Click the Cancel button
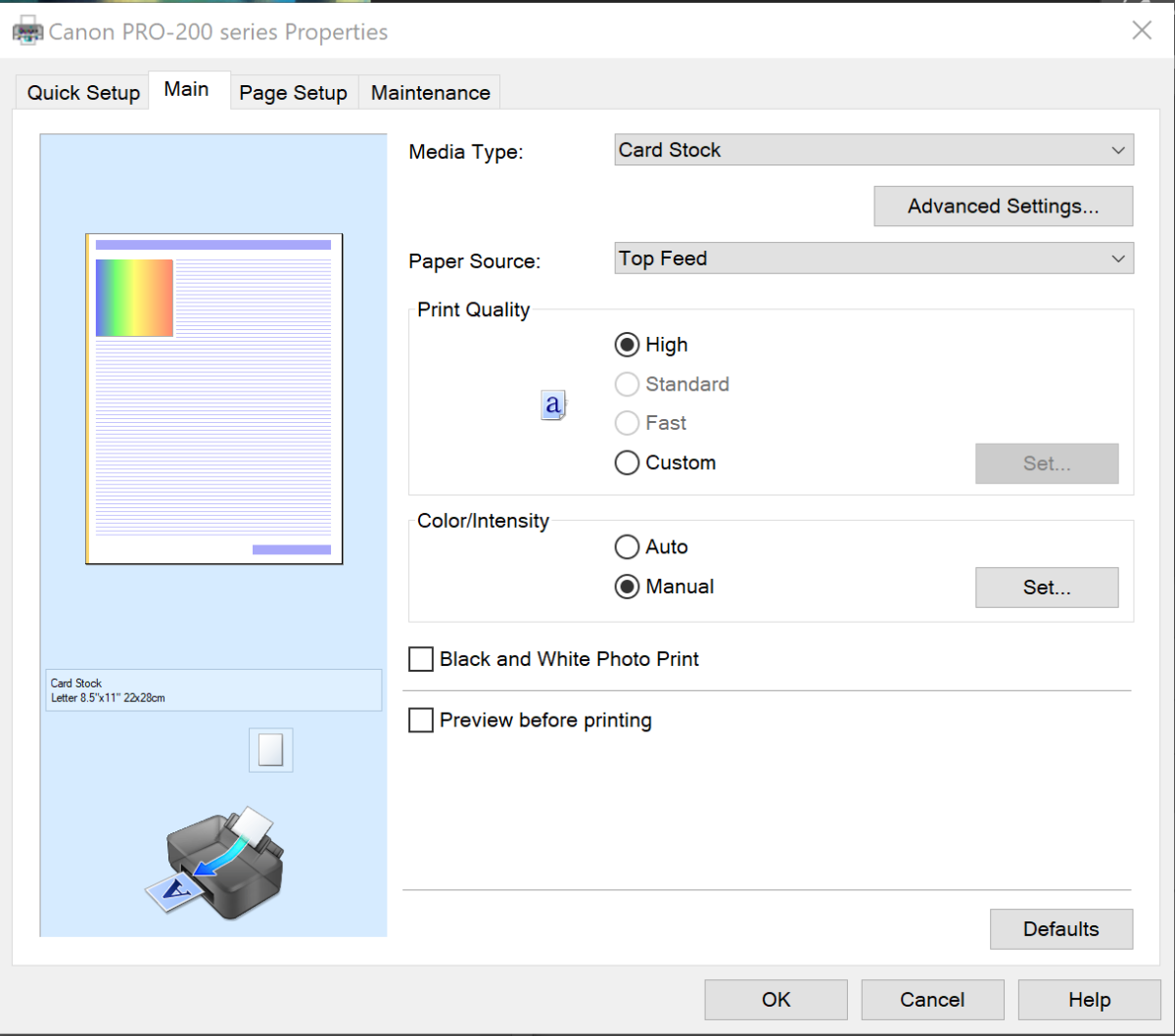Screen dimensions: 1175x1036 pyautogui.click(x=932, y=1000)
